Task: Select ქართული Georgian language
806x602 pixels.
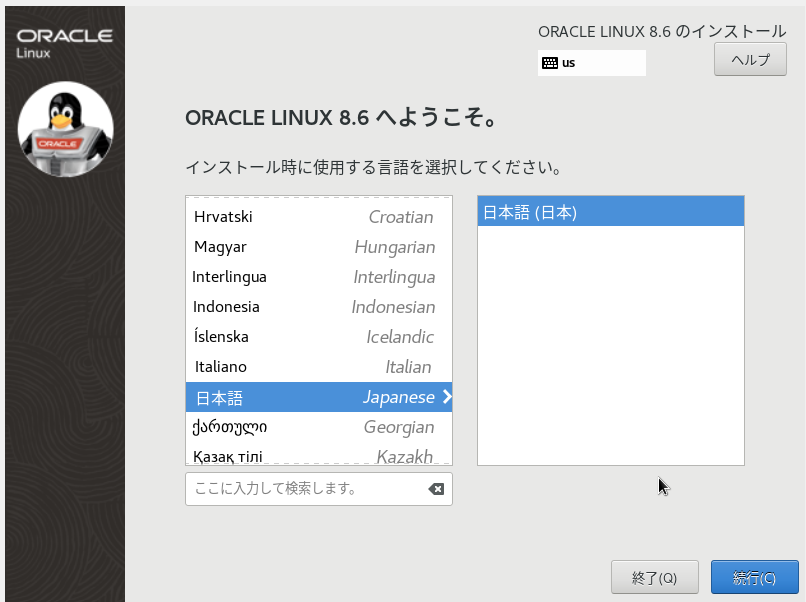Action: click(319, 427)
